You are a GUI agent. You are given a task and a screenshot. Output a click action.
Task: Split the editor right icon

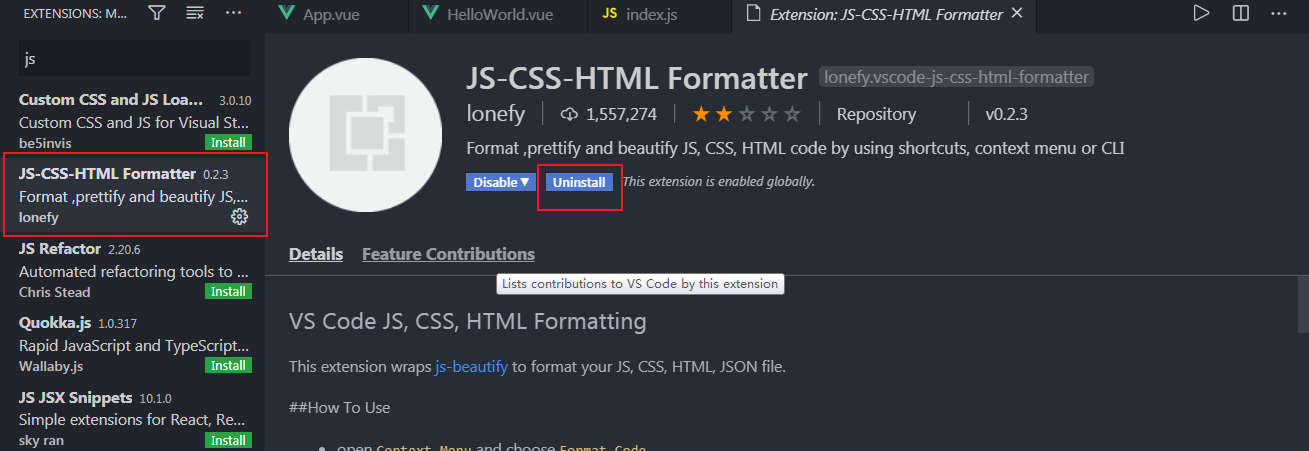pyautogui.click(x=1240, y=13)
